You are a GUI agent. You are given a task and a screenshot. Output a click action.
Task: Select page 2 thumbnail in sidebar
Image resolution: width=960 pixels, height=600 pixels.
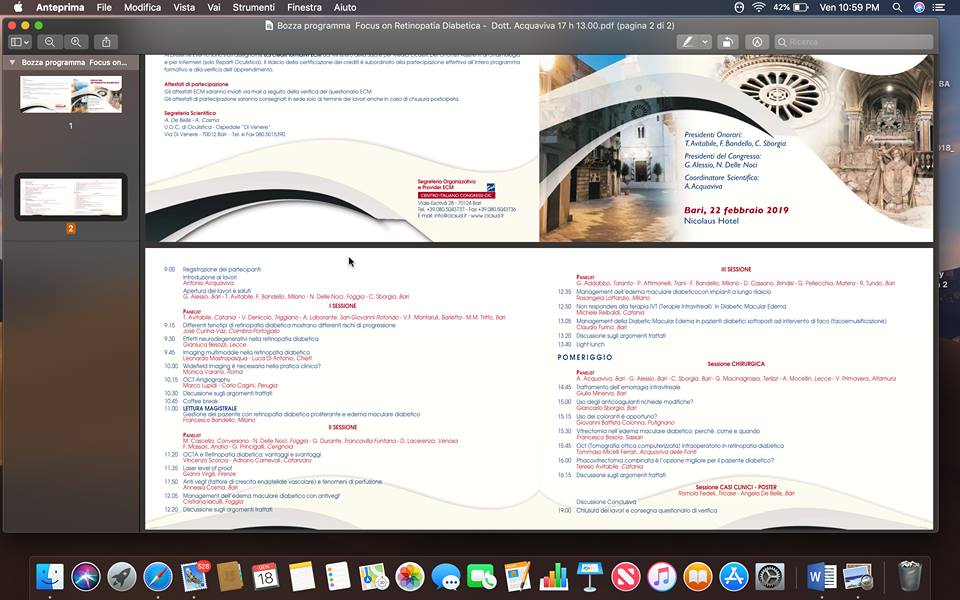coord(71,197)
